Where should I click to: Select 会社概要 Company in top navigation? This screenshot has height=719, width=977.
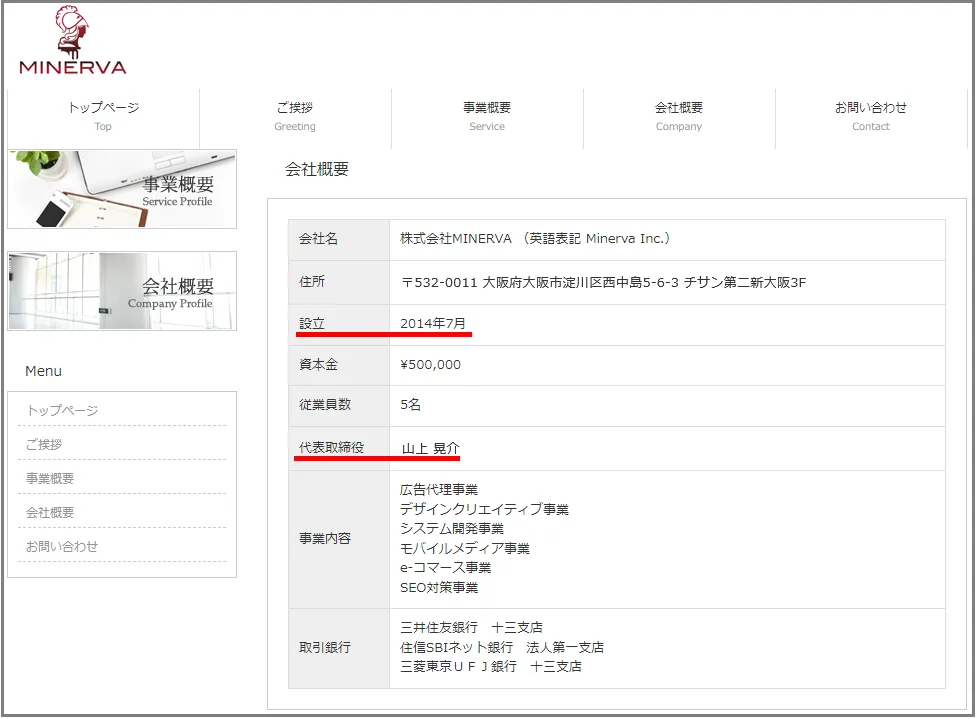pyautogui.click(x=679, y=116)
